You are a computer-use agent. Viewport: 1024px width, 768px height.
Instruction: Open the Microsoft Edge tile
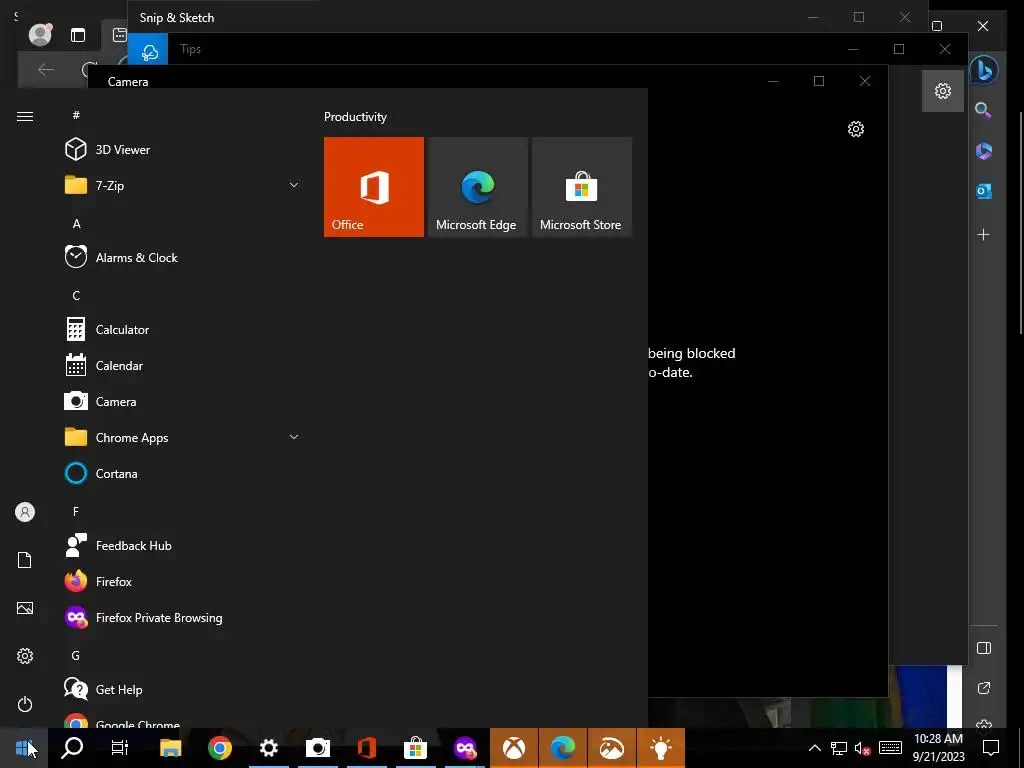(477, 187)
